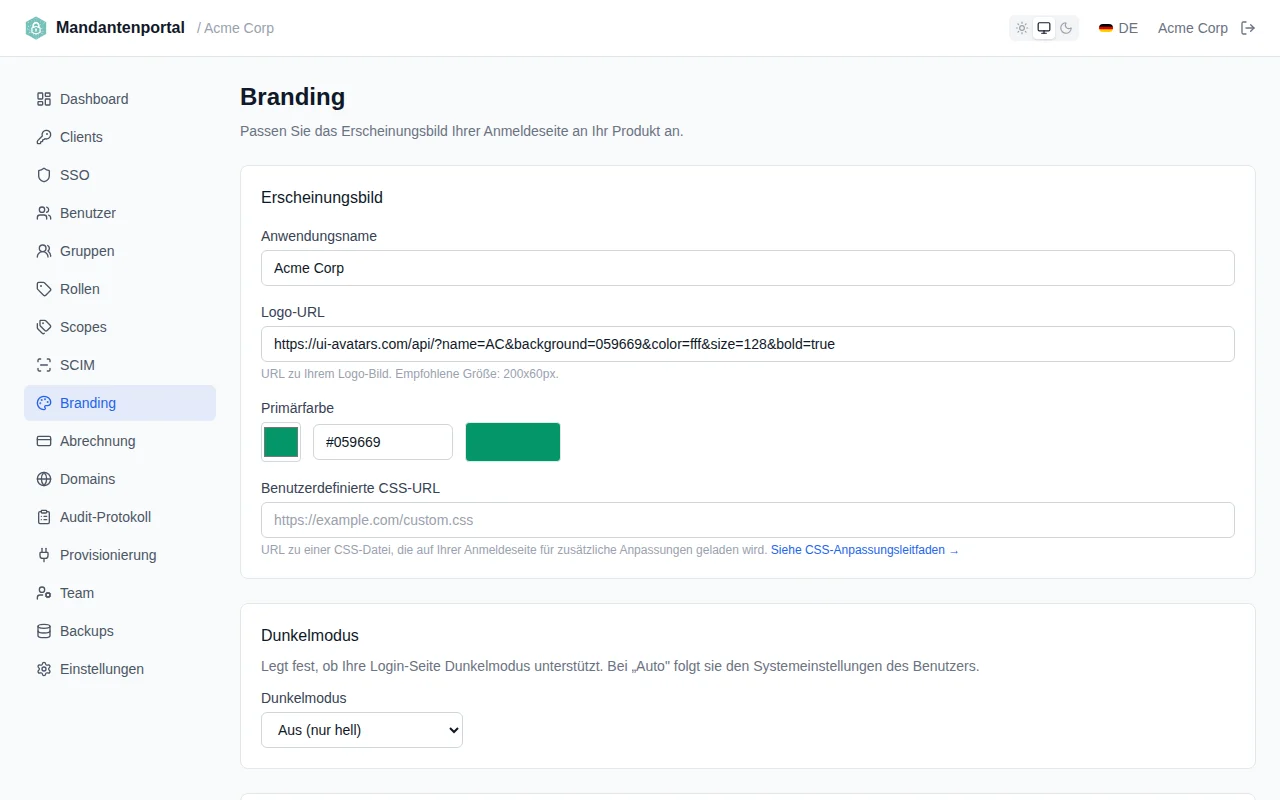Go to the SCIM page
Viewport: 1280px width, 800px height.
(120, 365)
